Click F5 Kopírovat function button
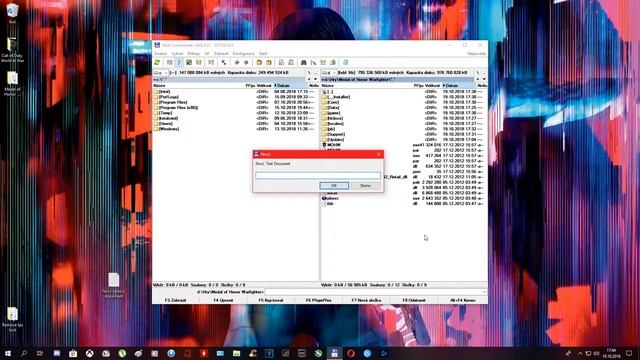Viewport: 640px width, 360px height. click(271, 300)
